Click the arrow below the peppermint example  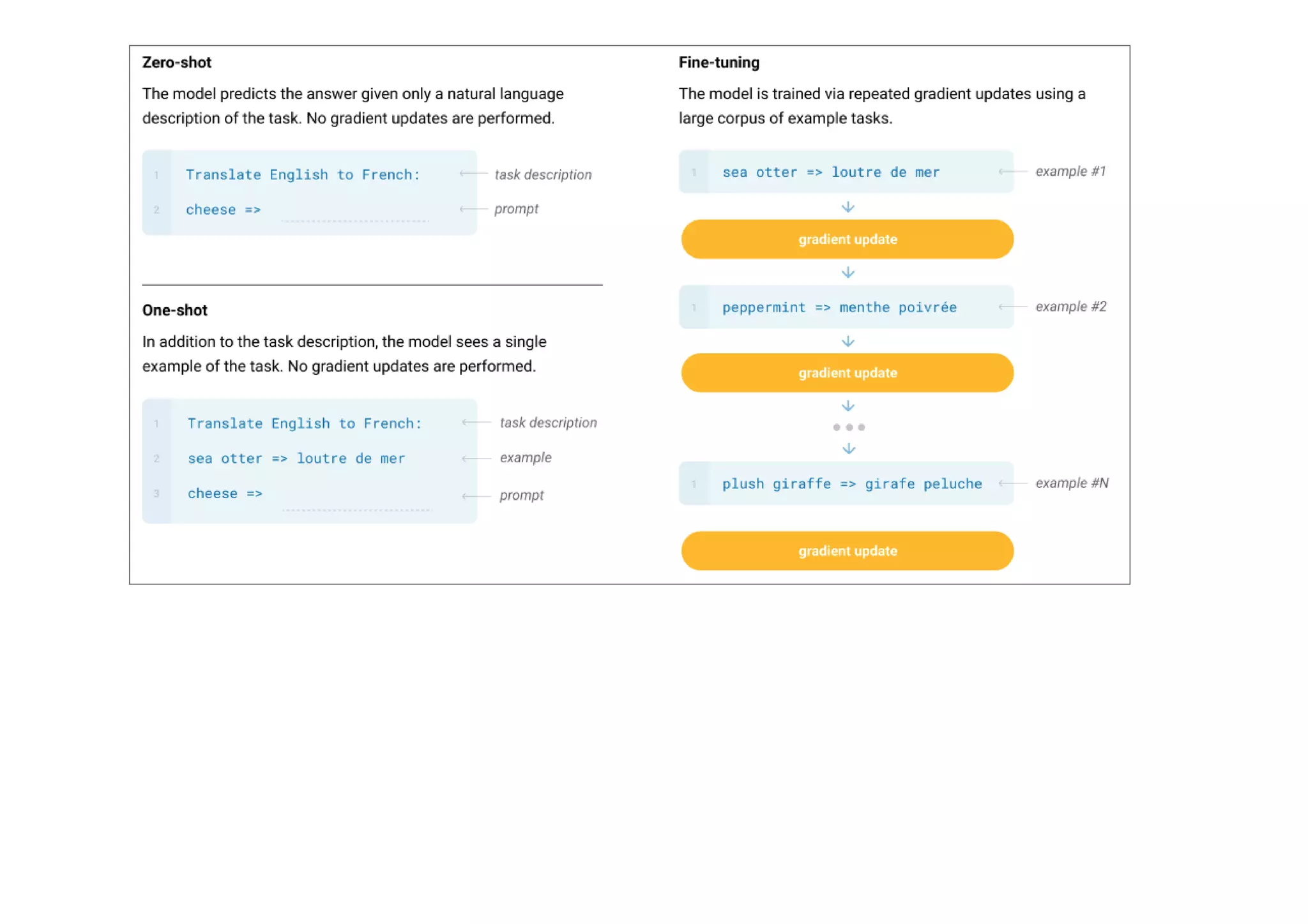(x=848, y=342)
